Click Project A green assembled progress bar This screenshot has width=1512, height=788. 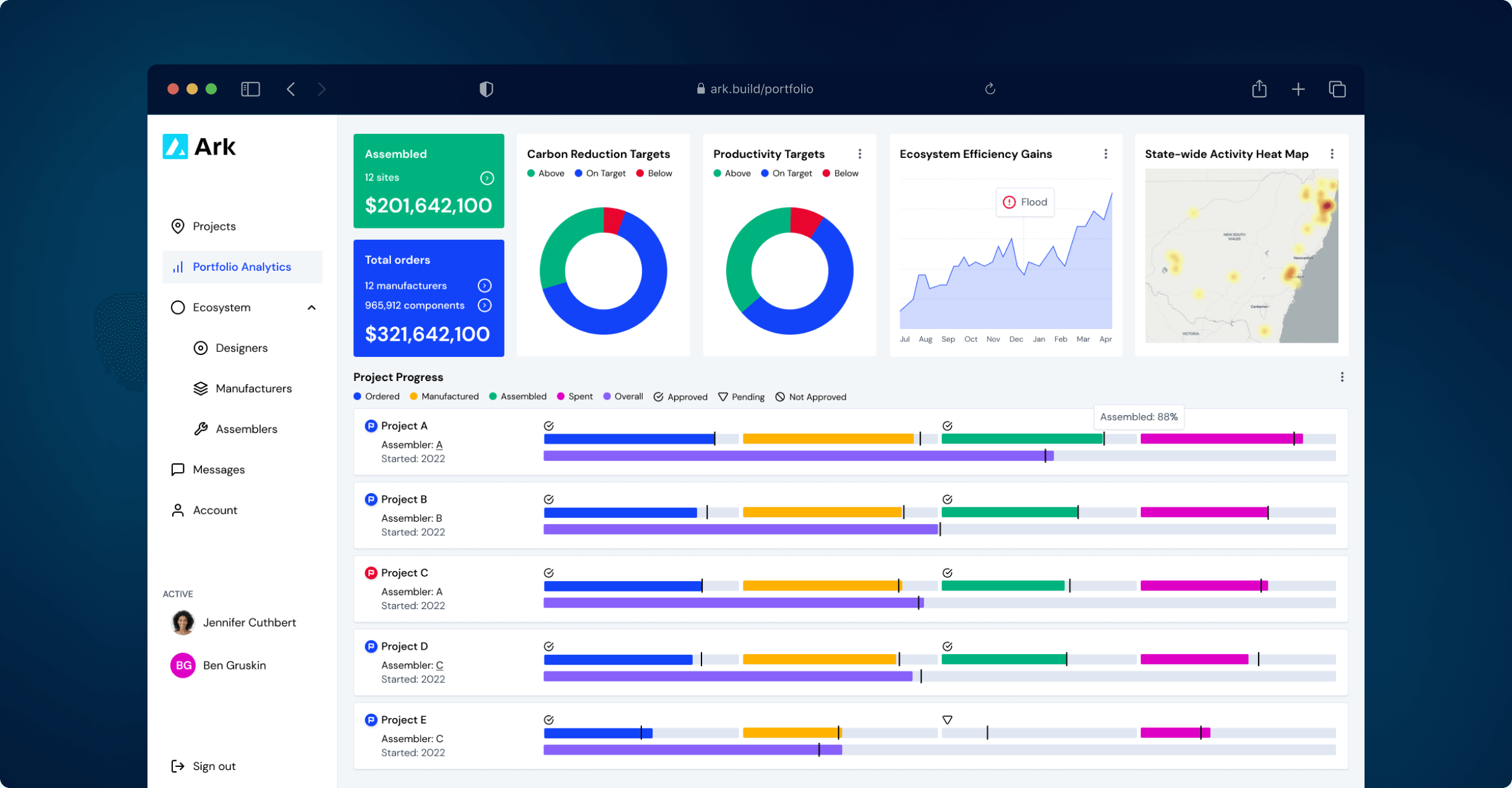[1021, 439]
